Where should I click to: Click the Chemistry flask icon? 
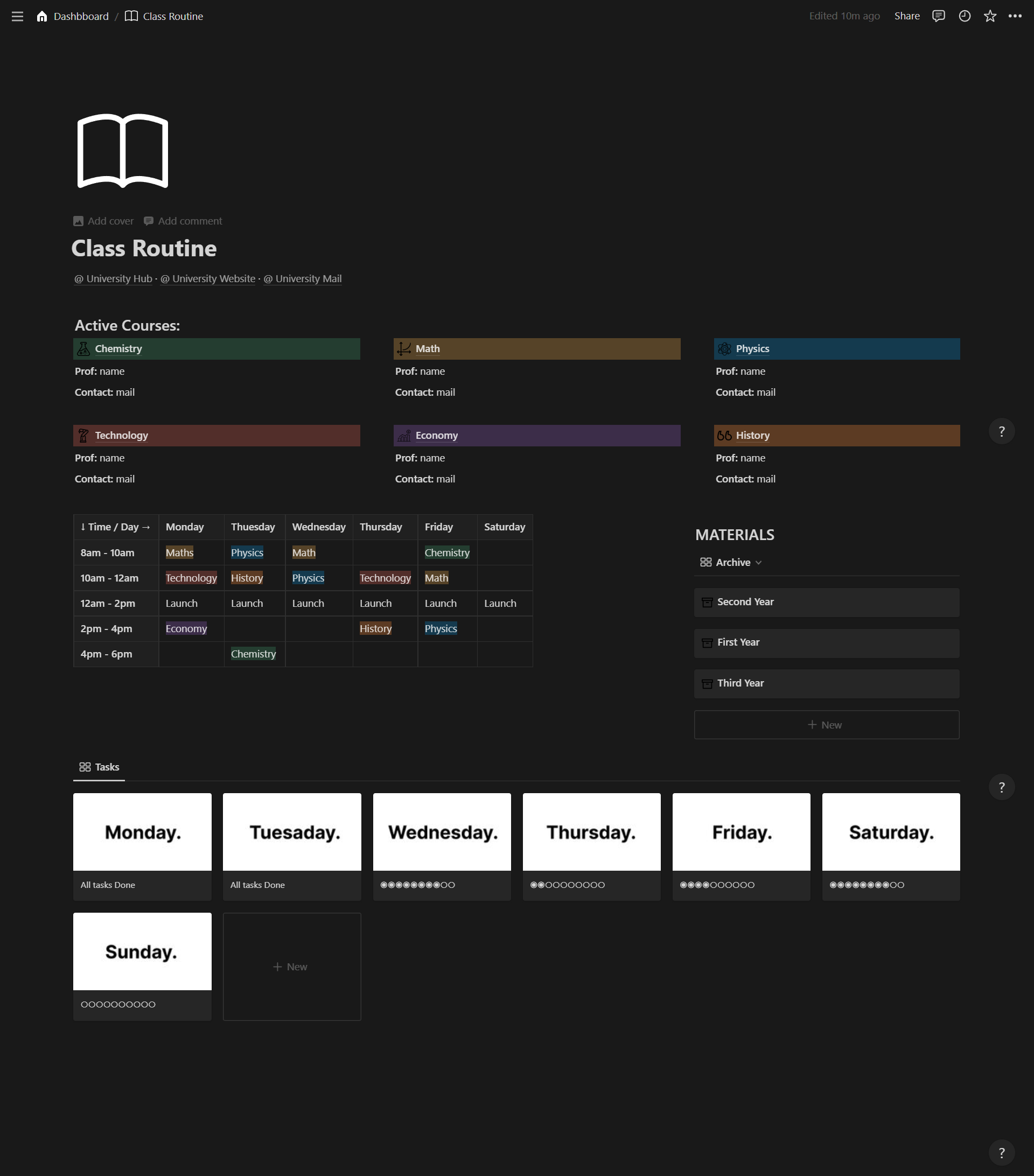[x=83, y=349]
